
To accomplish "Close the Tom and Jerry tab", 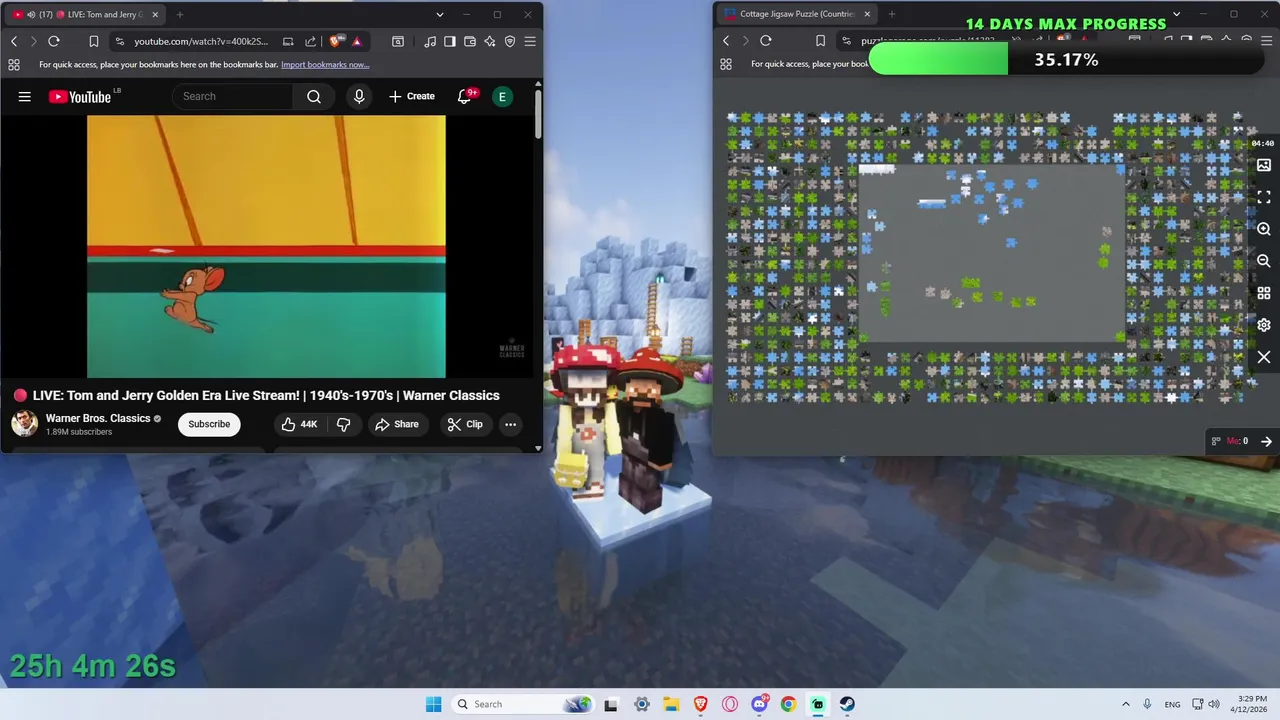I will pos(155,14).
